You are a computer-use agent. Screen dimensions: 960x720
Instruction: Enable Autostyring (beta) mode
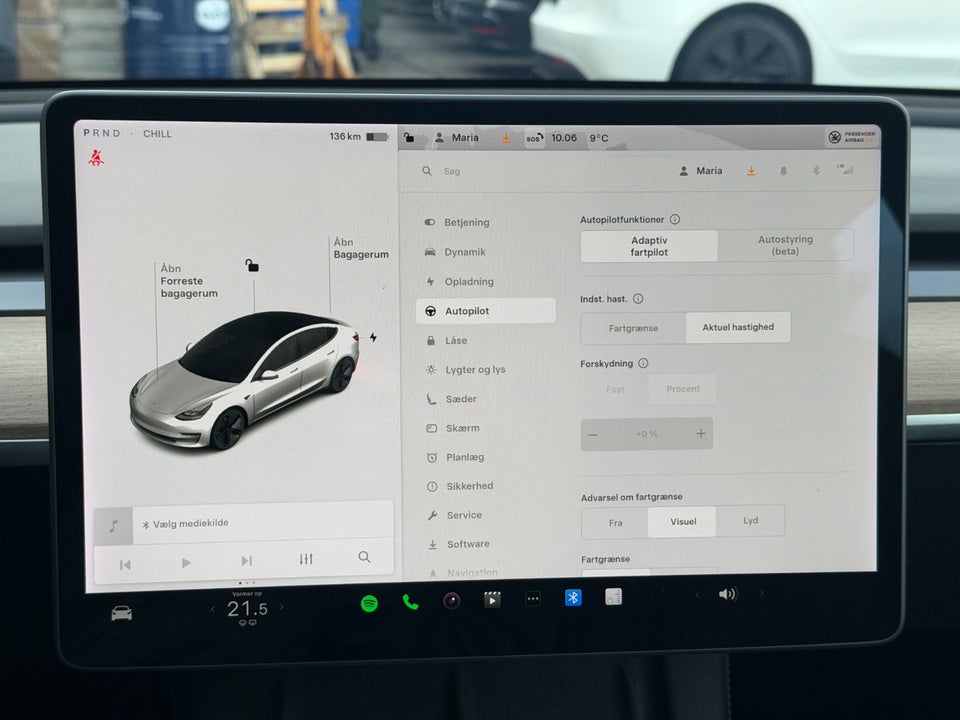point(785,245)
